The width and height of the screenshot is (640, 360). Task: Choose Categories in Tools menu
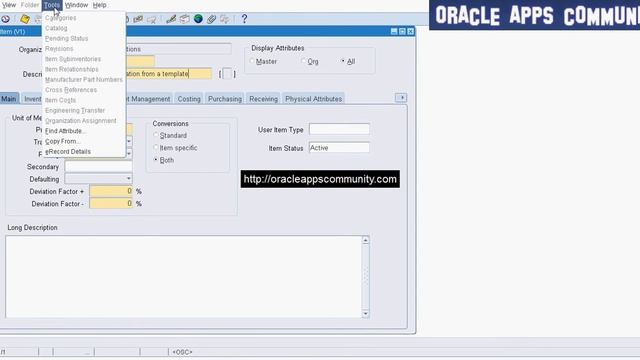[x=84, y=18]
